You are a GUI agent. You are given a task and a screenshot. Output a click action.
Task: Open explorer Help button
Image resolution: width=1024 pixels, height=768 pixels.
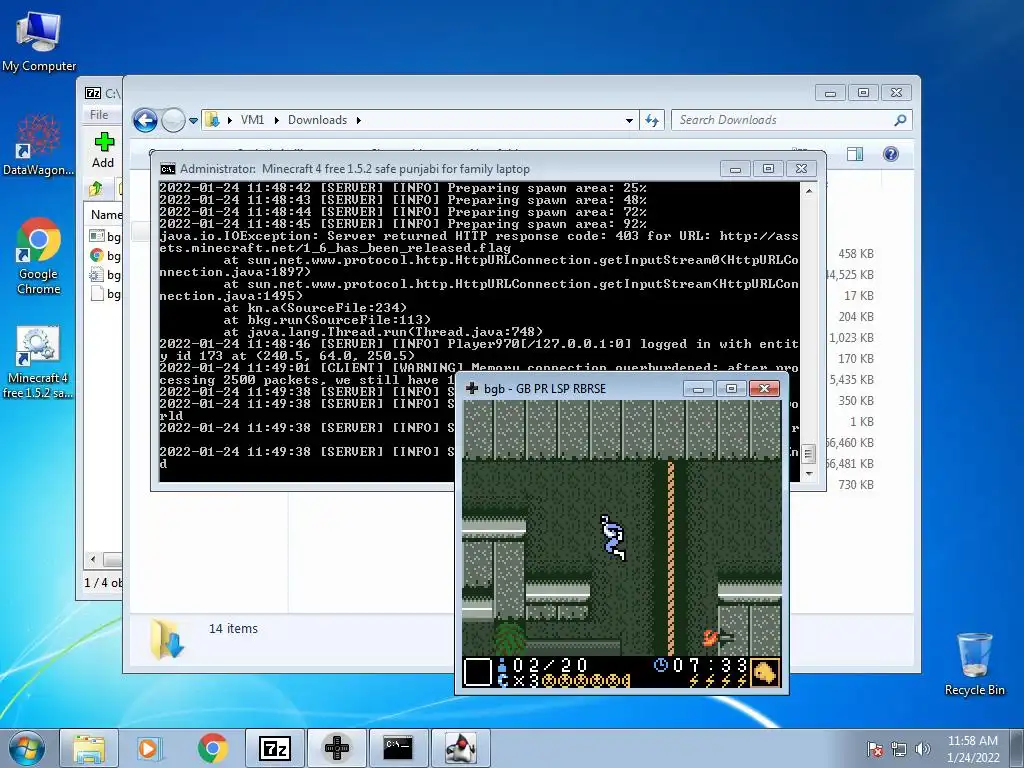click(x=891, y=154)
